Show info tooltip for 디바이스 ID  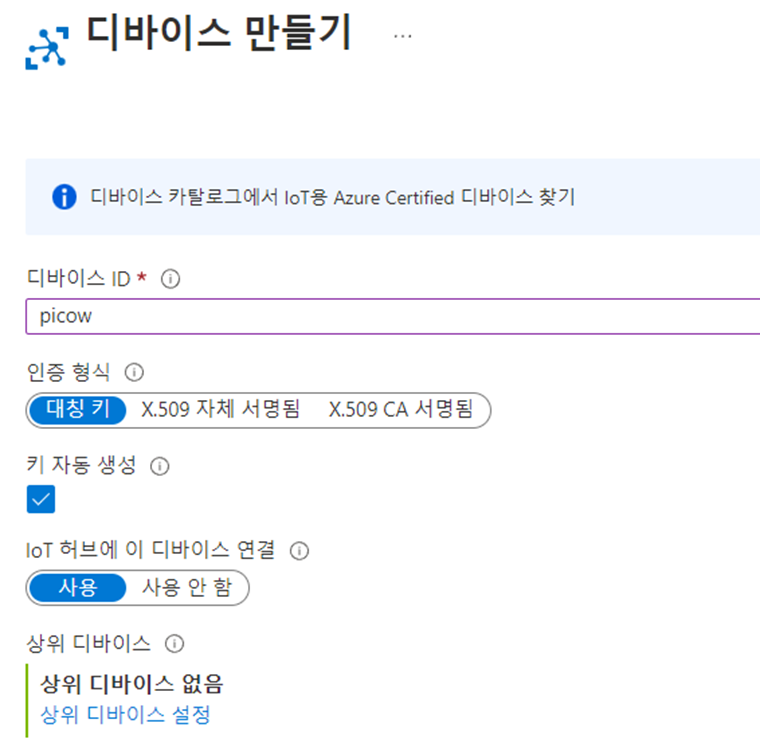coord(170,280)
